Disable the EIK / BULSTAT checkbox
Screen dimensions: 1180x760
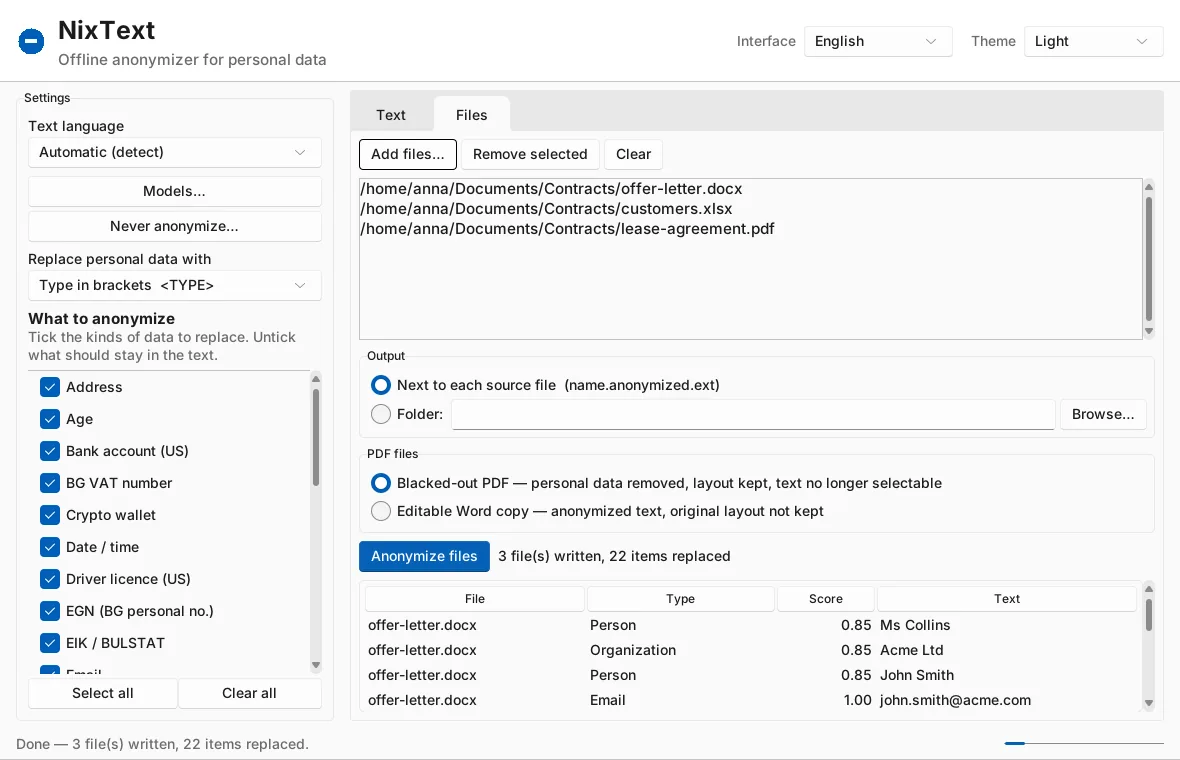pos(50,643)
